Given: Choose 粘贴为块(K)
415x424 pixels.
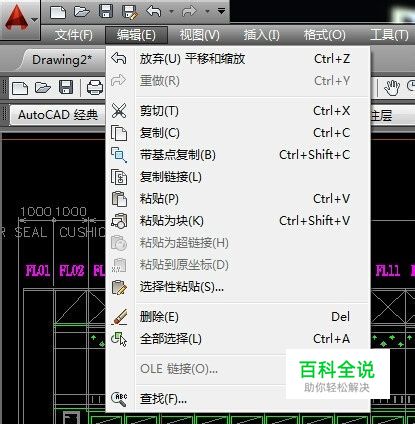Looking at the screenshot, I should 237,221.
